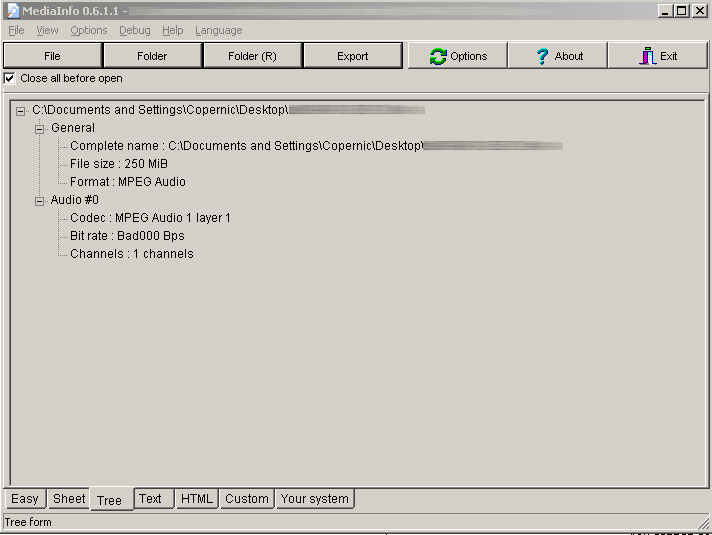Switch to the Sheet tab

click(69, 499)
